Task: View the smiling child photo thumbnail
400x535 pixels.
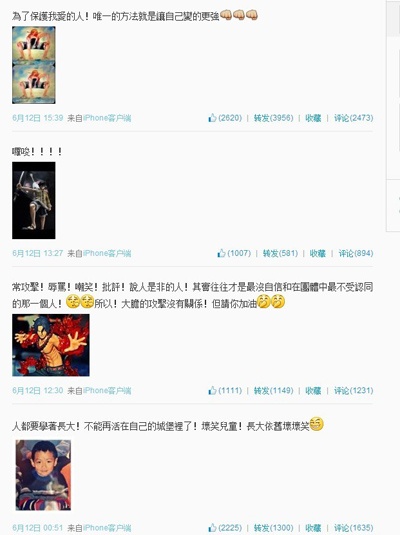Action: (43, 475)
